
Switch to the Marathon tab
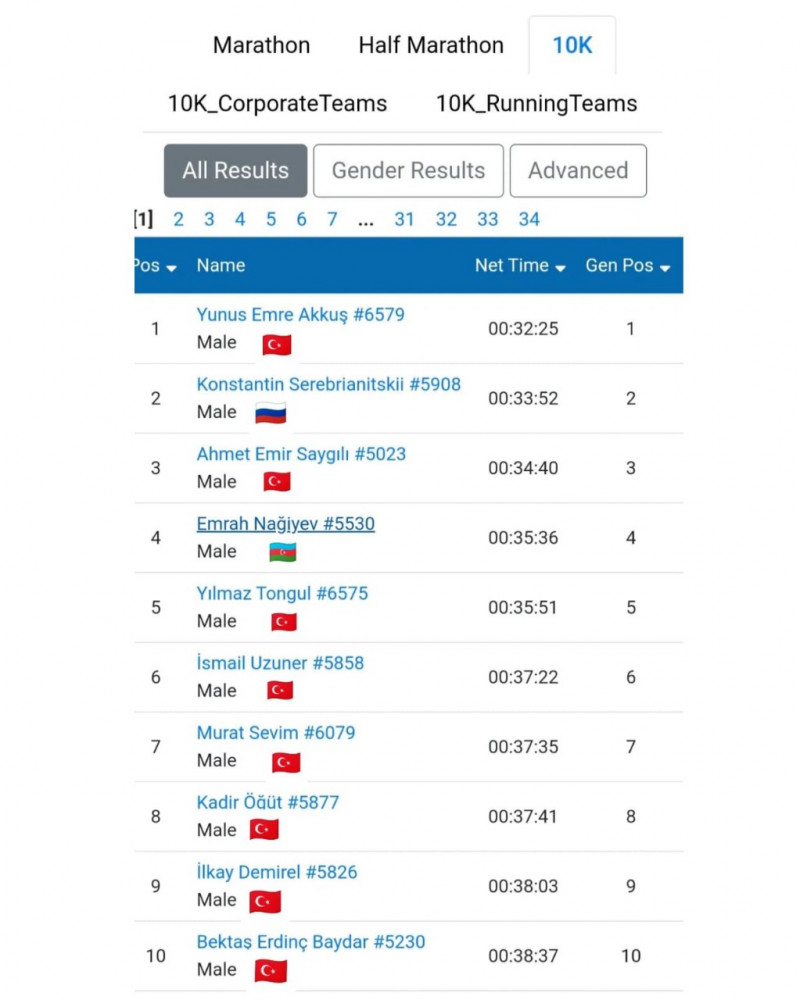[x=262, y=45]
